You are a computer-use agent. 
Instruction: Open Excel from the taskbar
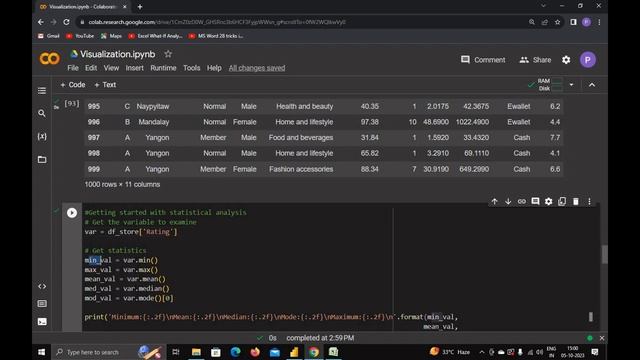click(x=333, y=352)
